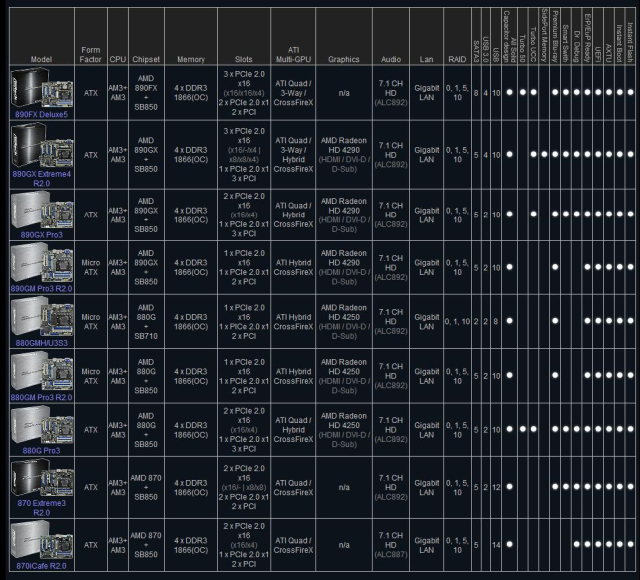640x580 pixels.
Task: Click the Form Factor column header
Action: point(91,54)
